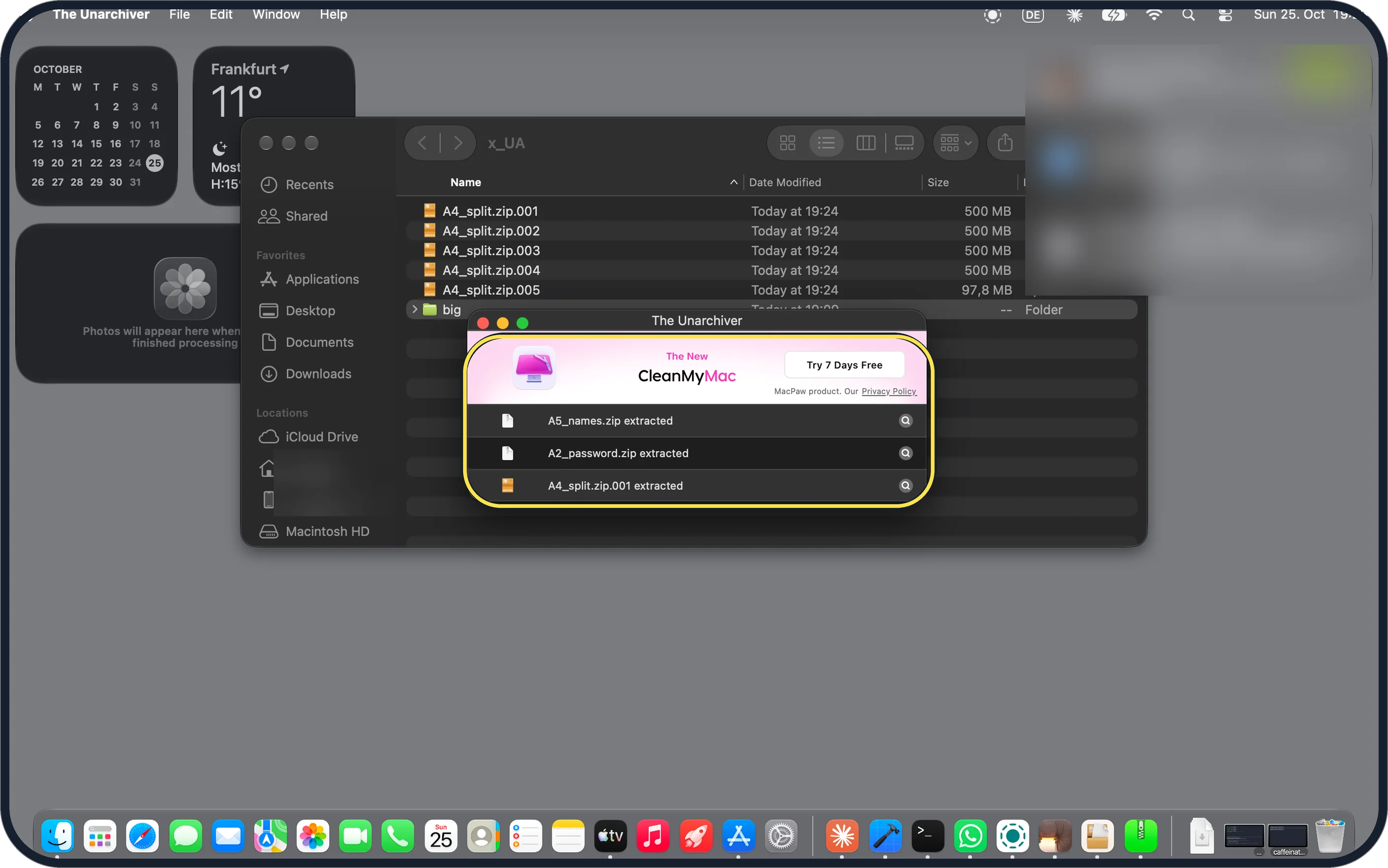The image size is (1388, 868).
Task: Click the Try 7 Days Free button
Action: click(844, 365)
